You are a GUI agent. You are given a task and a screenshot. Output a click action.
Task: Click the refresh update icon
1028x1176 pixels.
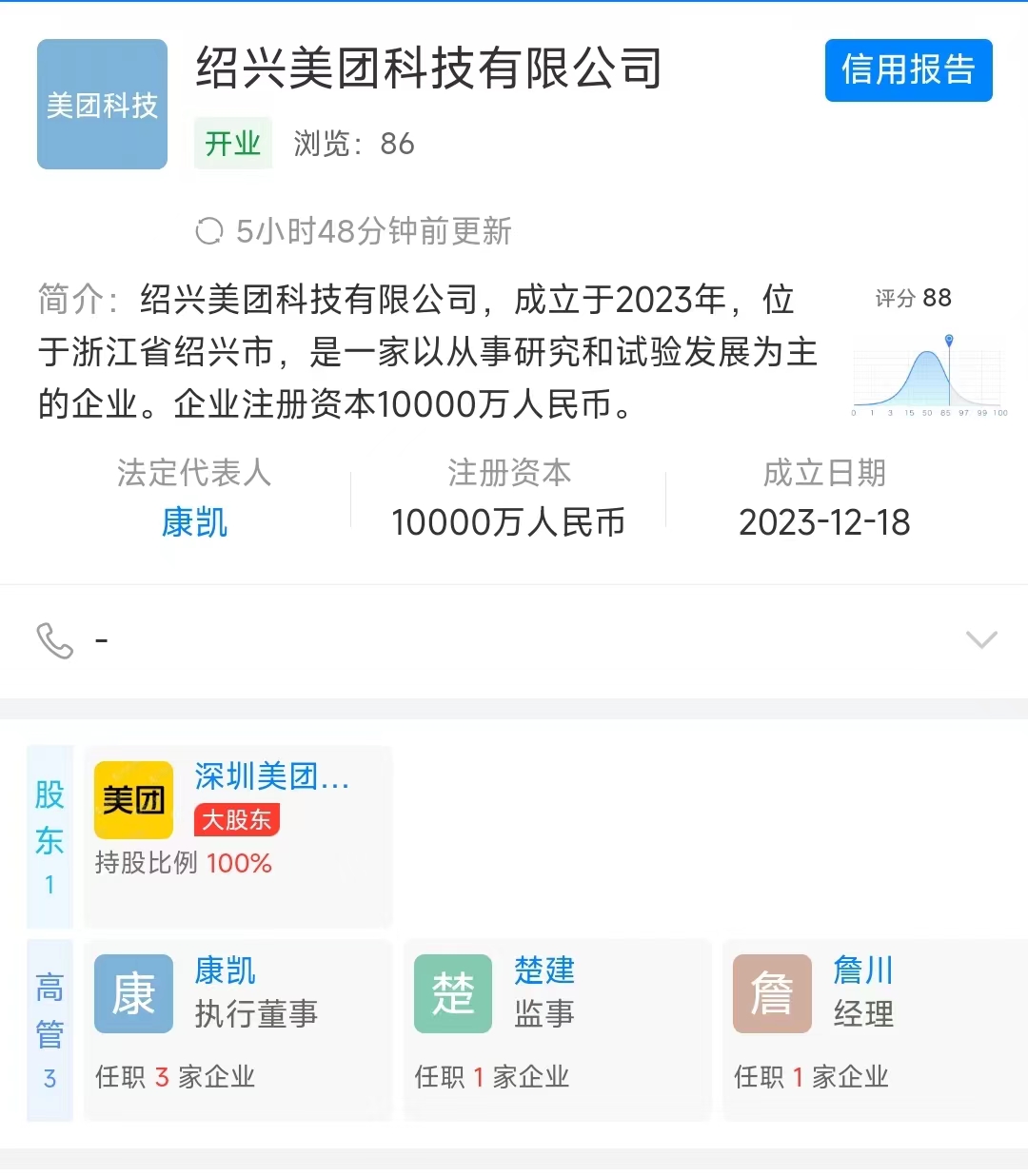point(208,231)
